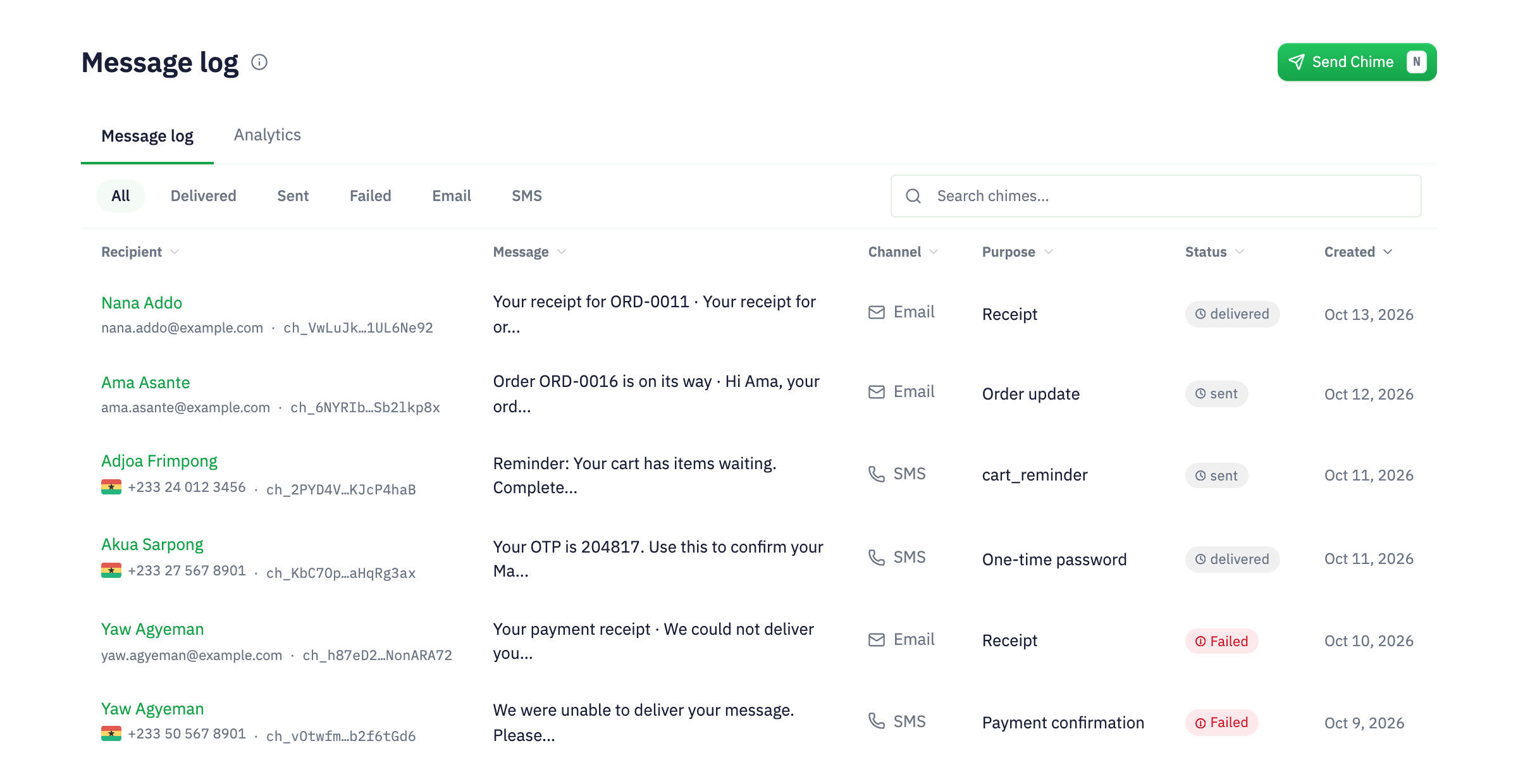Click the N shortcut badge on Send Chime
Screen dimensions: 1518x784
pos(1417,62)
